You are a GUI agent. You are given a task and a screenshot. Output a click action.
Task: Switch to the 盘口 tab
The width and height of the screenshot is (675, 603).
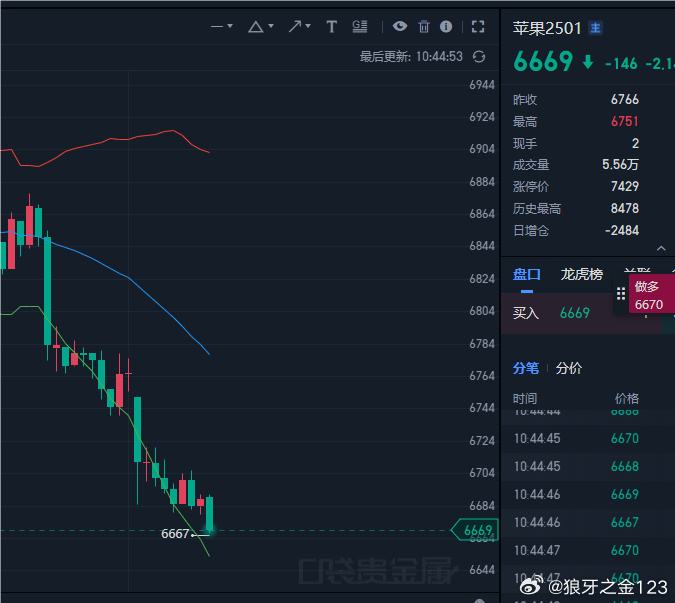[x=526, y=274]
